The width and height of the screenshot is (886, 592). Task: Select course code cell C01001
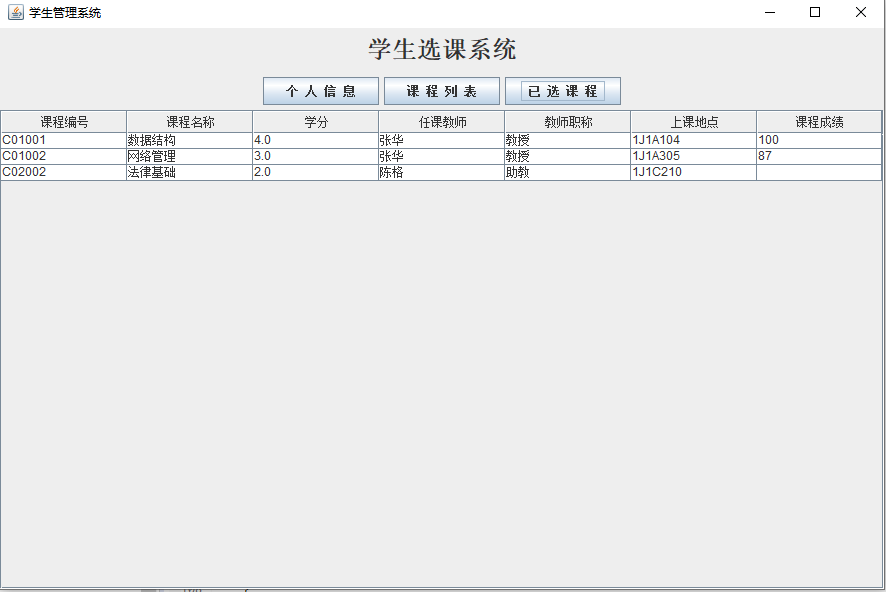pyautogui.click(x=64, y=140)
